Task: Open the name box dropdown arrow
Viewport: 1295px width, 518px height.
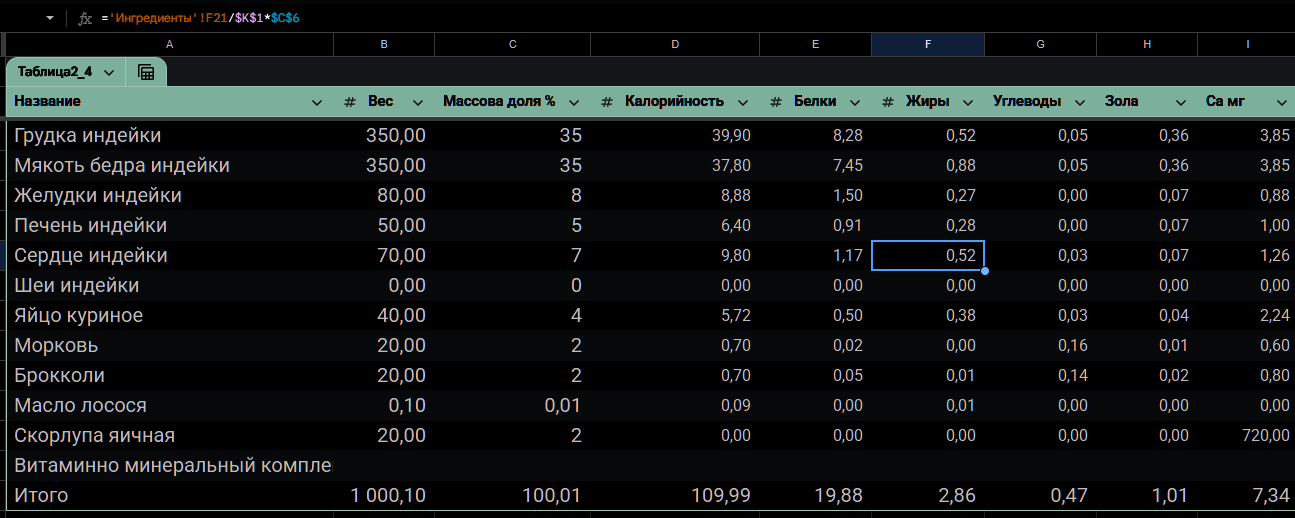Action: click(x=50, y=18)
